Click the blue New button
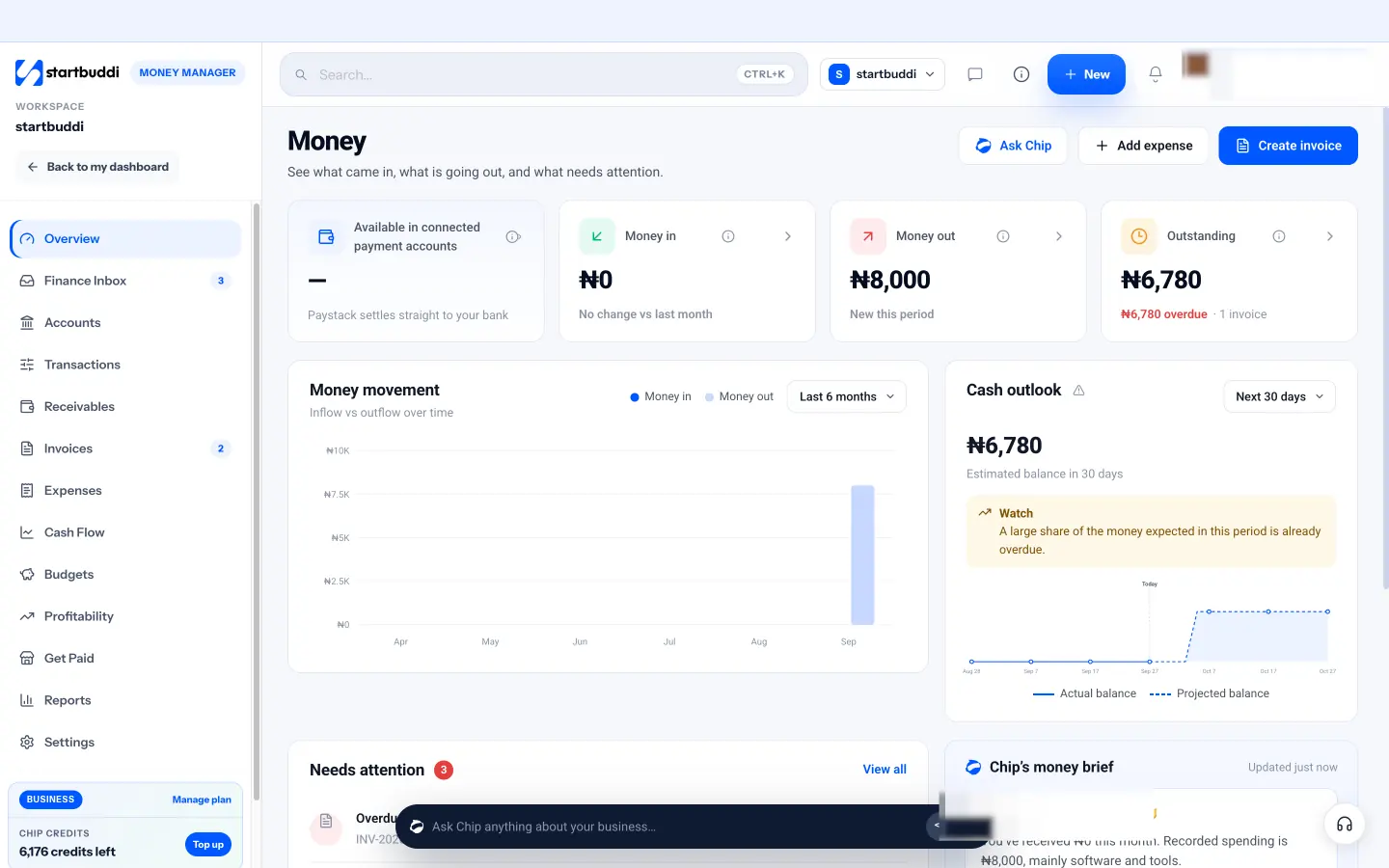This screenshot has height=868, width=1389. tap(1086, 74)
